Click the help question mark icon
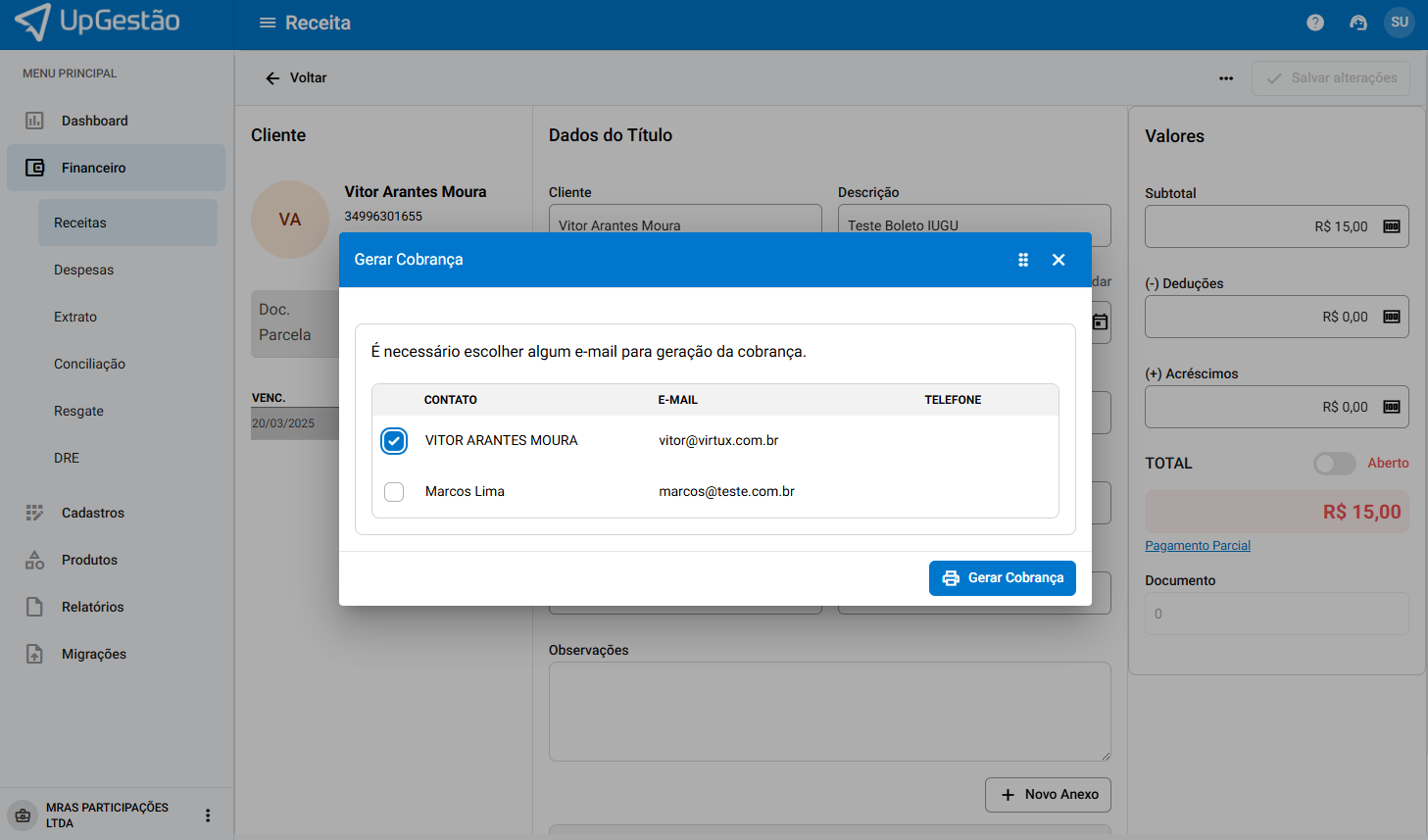1428x840 pixels. pyautogui.click(x=1315, y=23)
